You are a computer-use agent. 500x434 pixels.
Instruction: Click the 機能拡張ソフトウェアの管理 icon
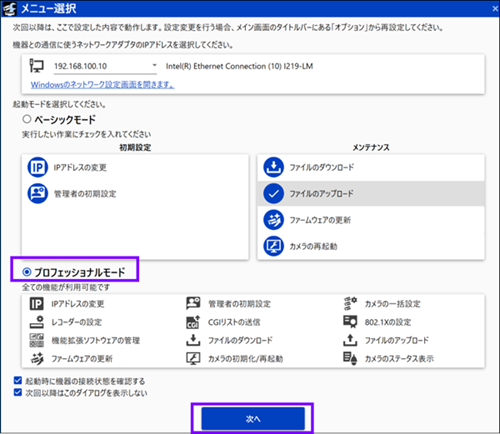point(37,340)
